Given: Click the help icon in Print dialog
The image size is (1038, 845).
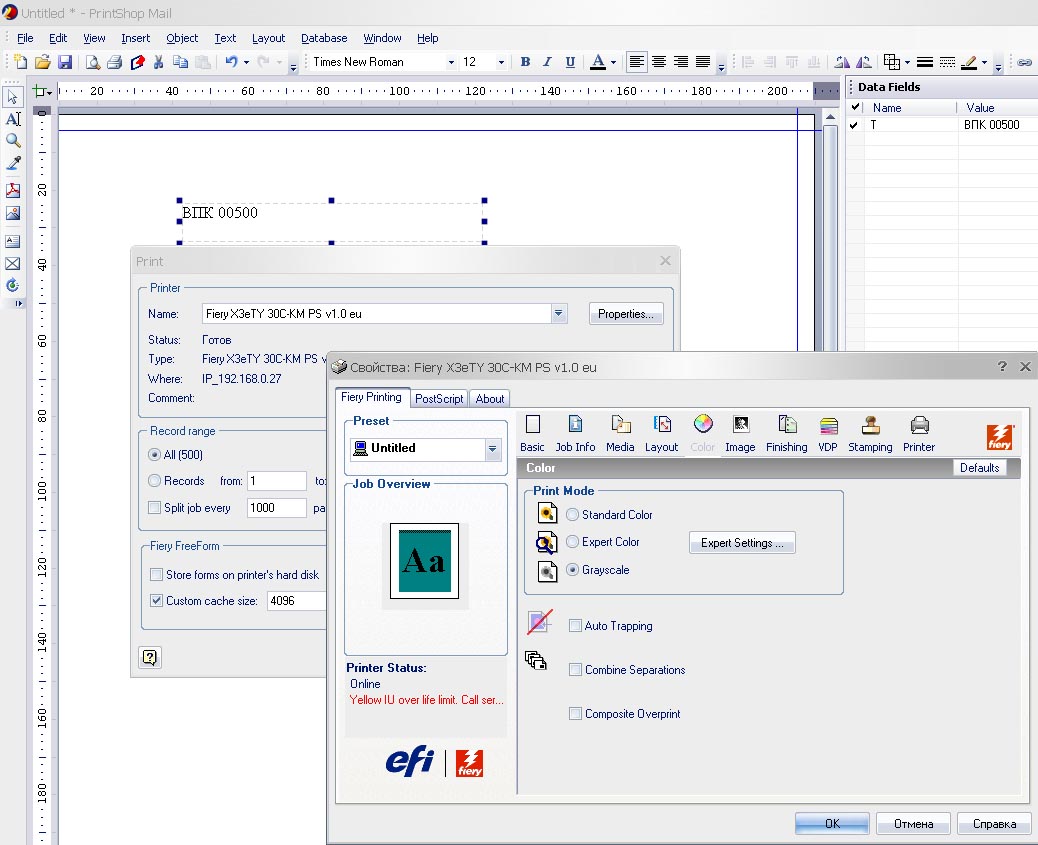Looking at the screenshot, I should click(x=150, y=657).
